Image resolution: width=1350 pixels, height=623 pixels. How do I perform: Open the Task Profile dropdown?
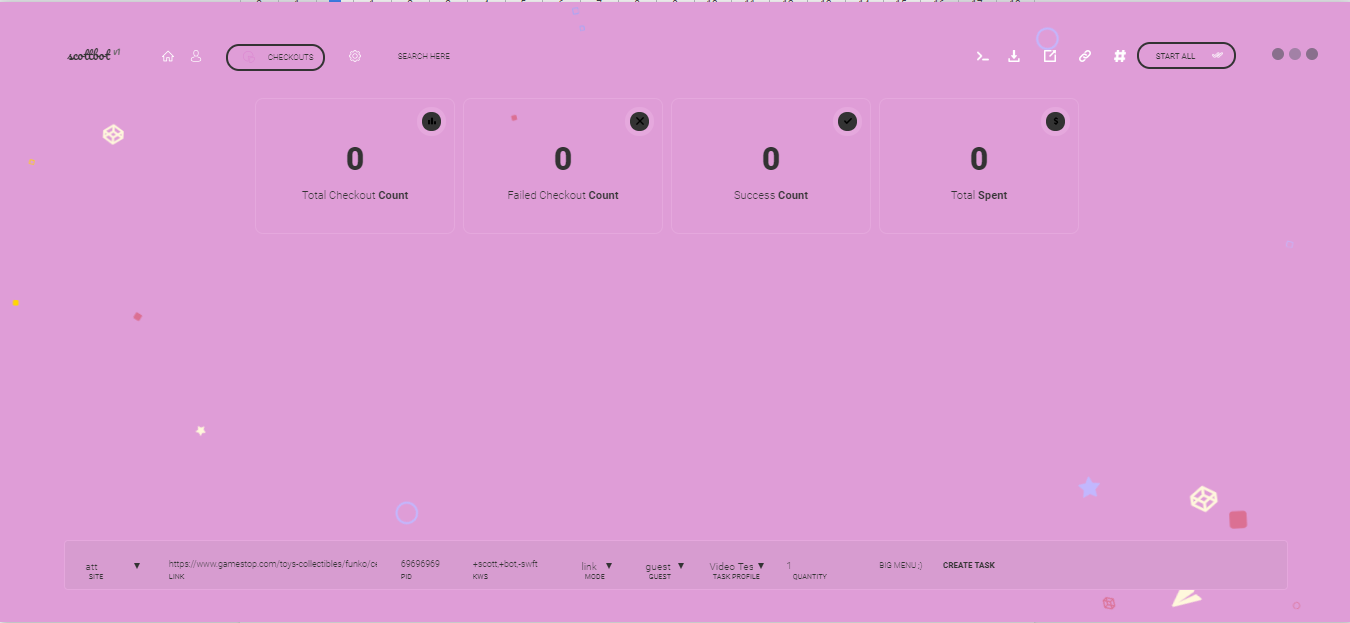click(x=737, y=566)
